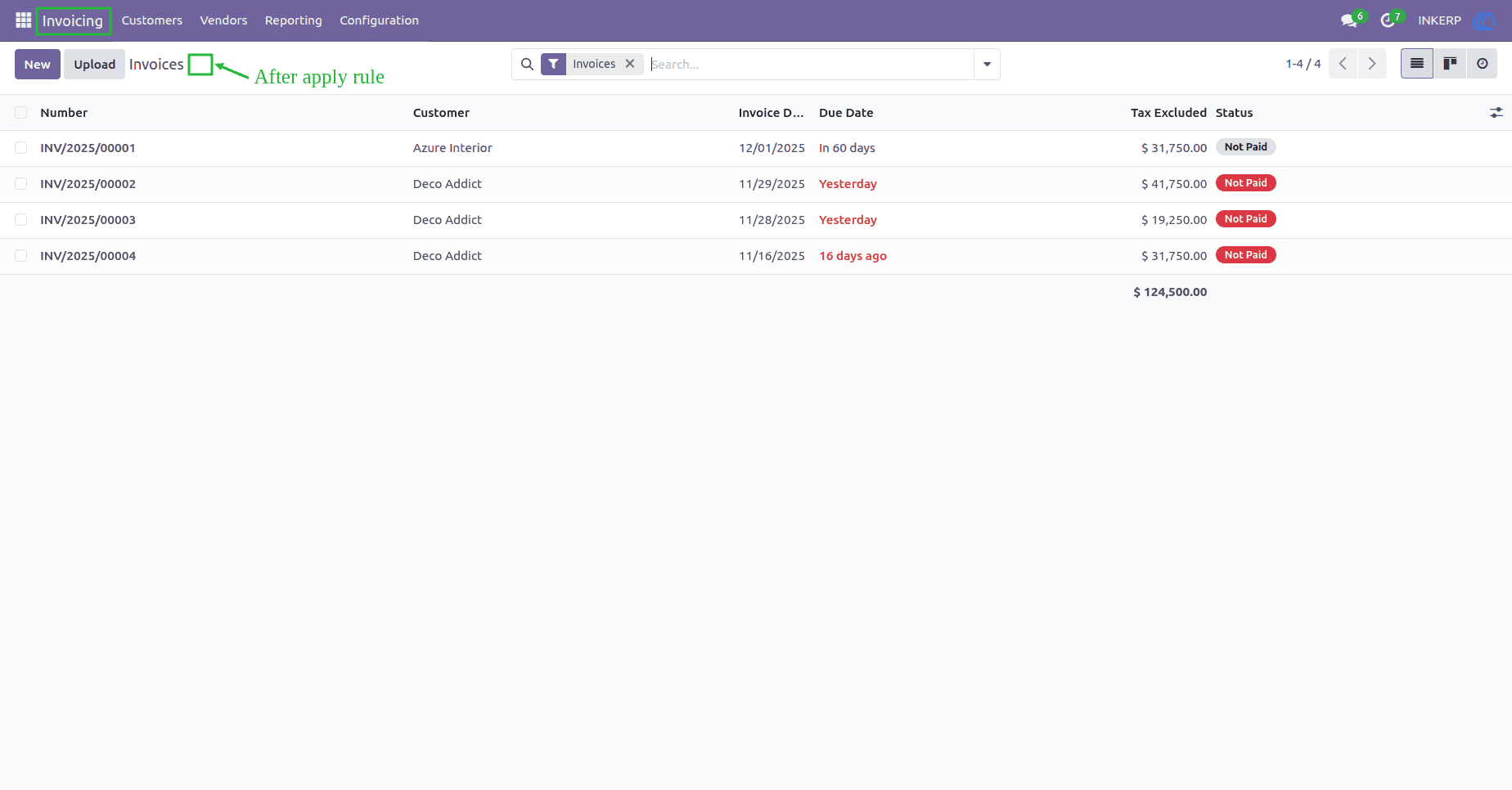Select checkbox for INV/2025/00003

[21, 220]
